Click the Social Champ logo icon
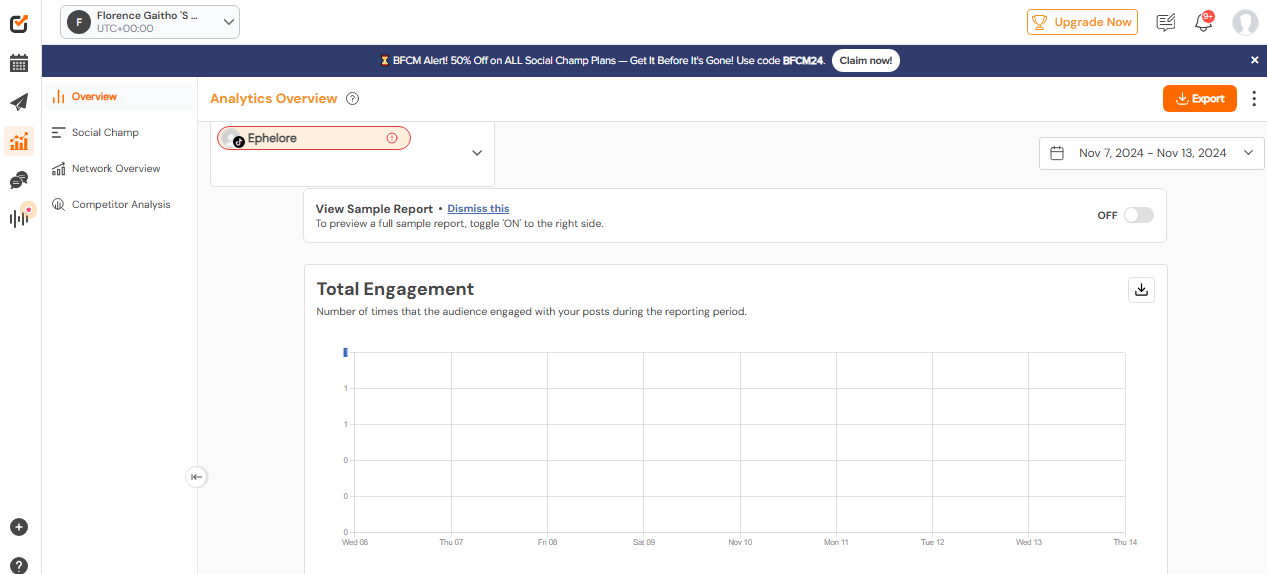This screenshot has width=1267, height=574. (19, 22)
